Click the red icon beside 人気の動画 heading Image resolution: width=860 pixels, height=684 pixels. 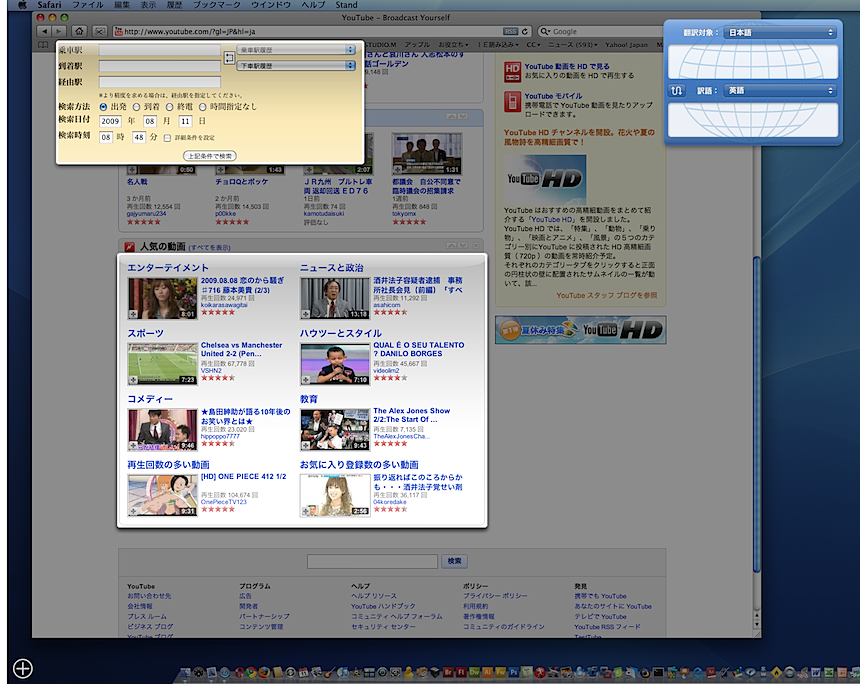(x=129, y=247)
